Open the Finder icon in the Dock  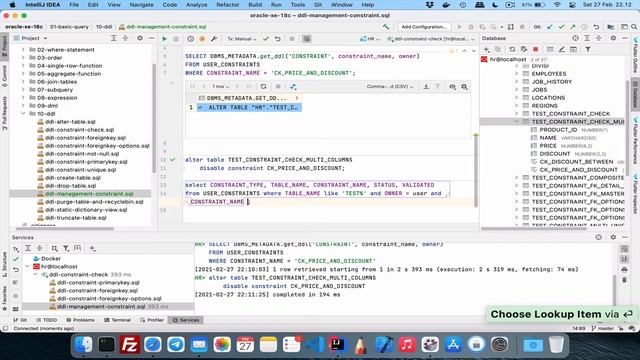[x=84, y=345]
